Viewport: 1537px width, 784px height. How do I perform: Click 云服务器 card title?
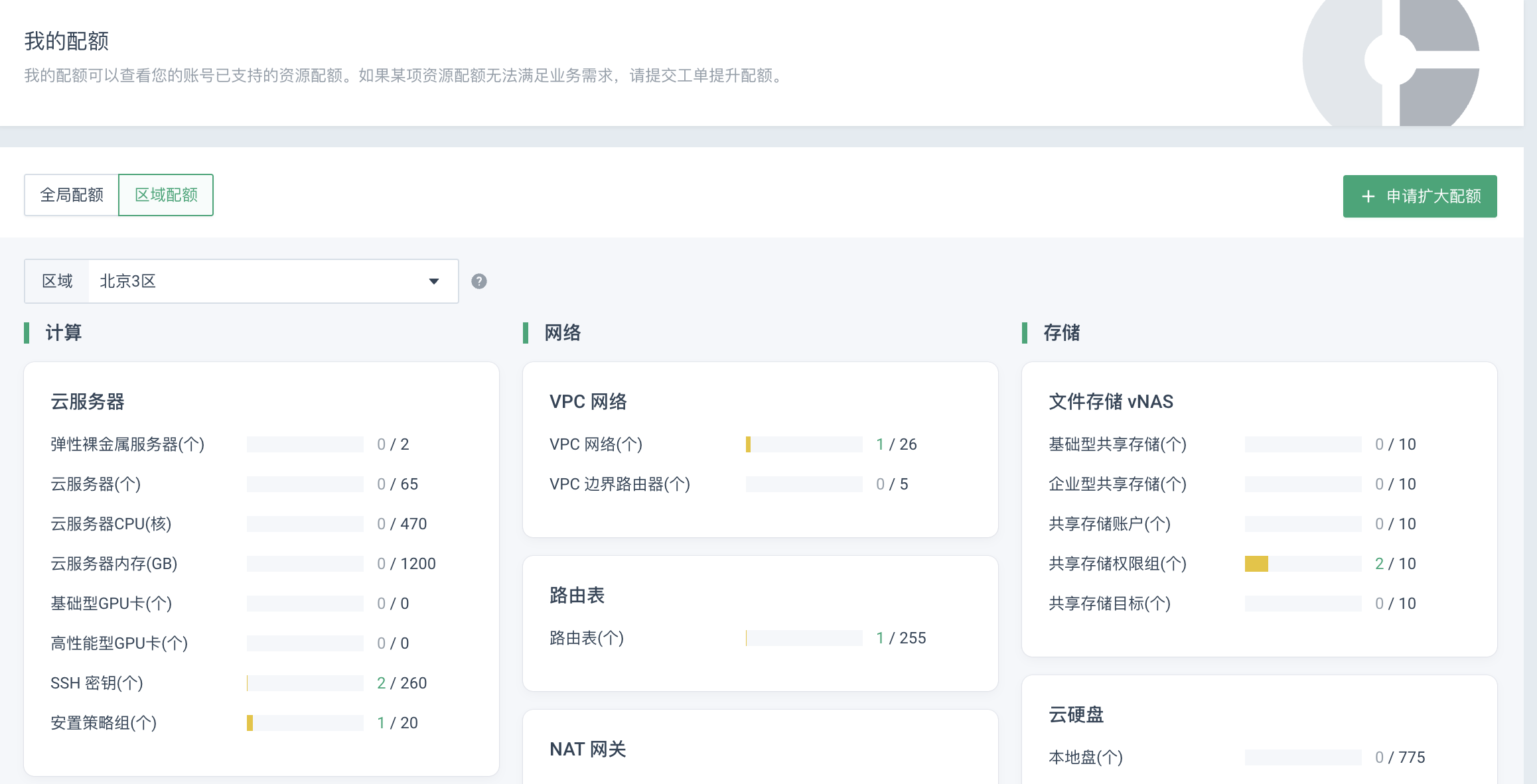(x=88, y=402)
